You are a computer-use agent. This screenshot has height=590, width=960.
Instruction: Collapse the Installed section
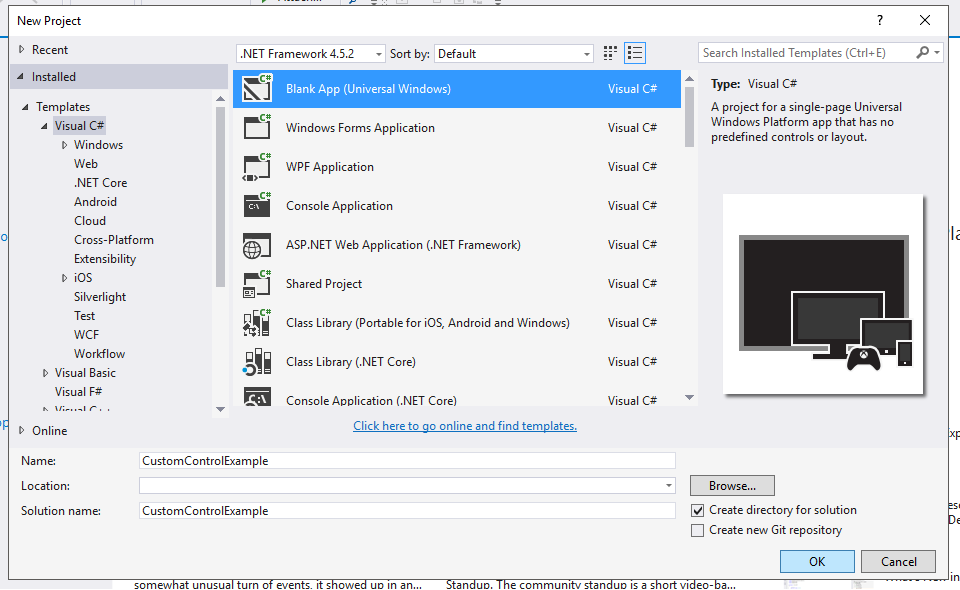[20, 77]
